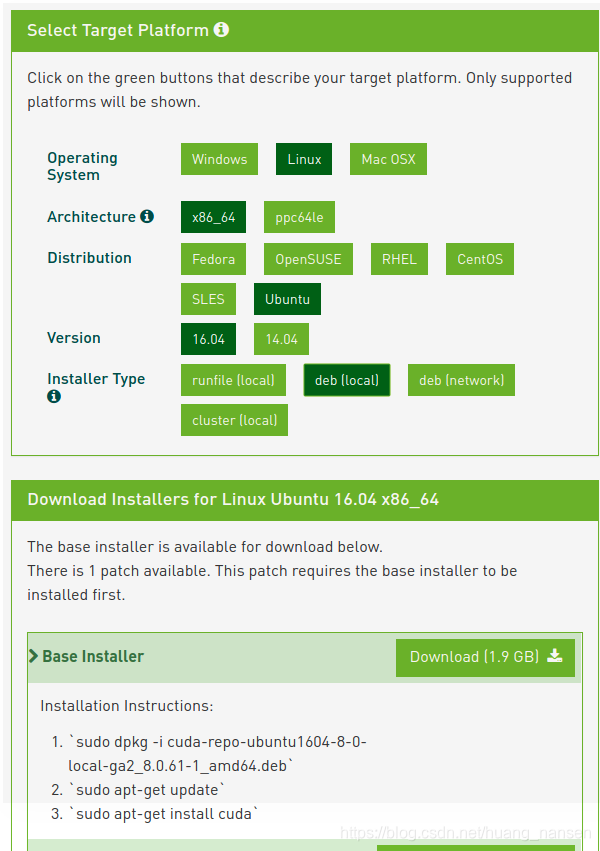Screen dimensions: 600x851
Task: Pick the Fedora distribution
Action: tap(213, 259)
